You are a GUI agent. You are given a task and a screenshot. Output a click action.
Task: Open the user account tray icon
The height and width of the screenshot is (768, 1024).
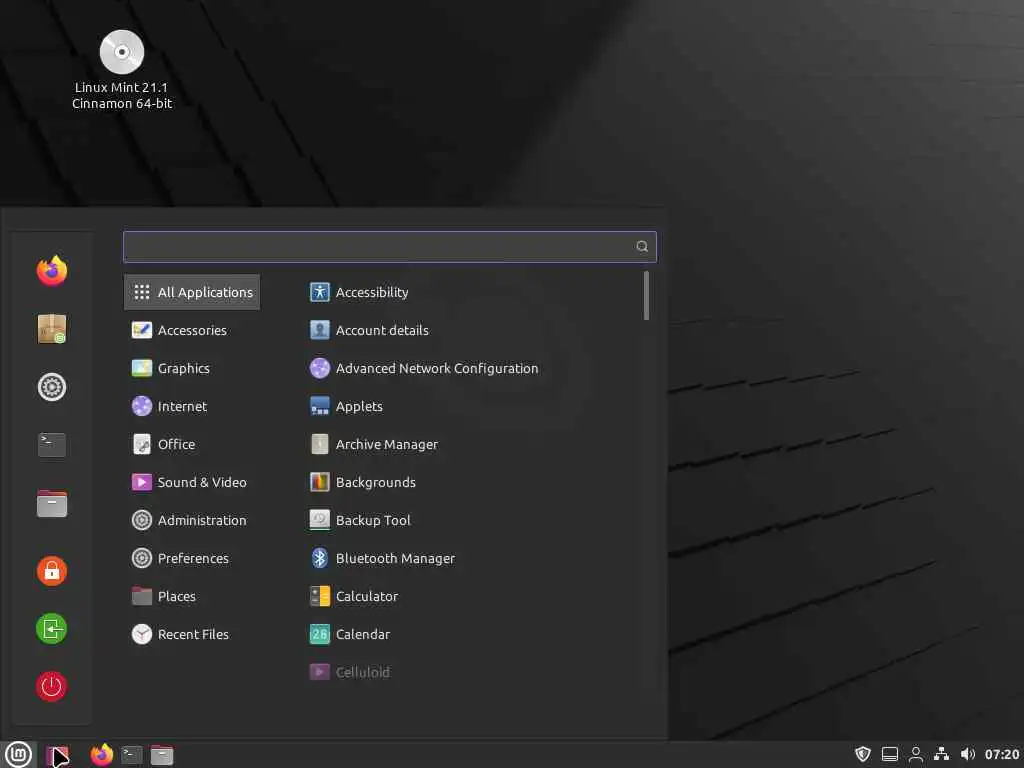click(x=916, y=754)
